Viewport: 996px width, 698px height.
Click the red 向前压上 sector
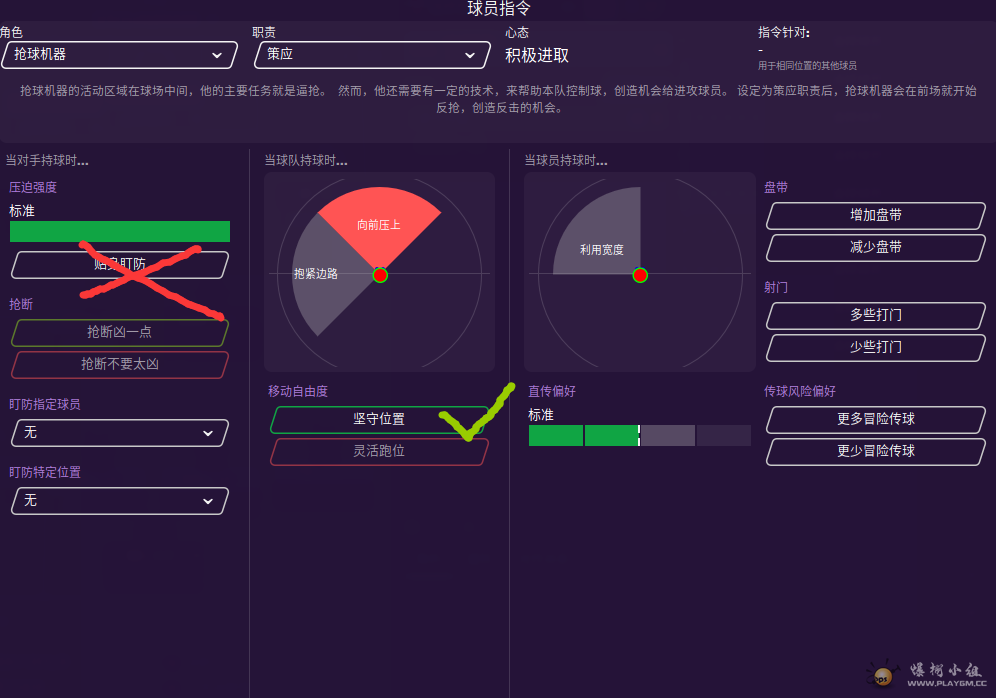point(379,222)
